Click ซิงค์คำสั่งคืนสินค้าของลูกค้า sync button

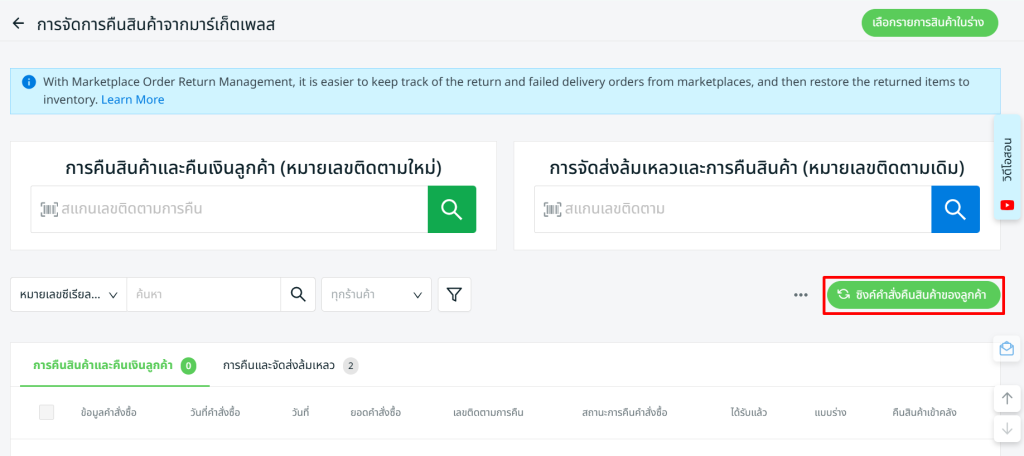coord(913,294)
